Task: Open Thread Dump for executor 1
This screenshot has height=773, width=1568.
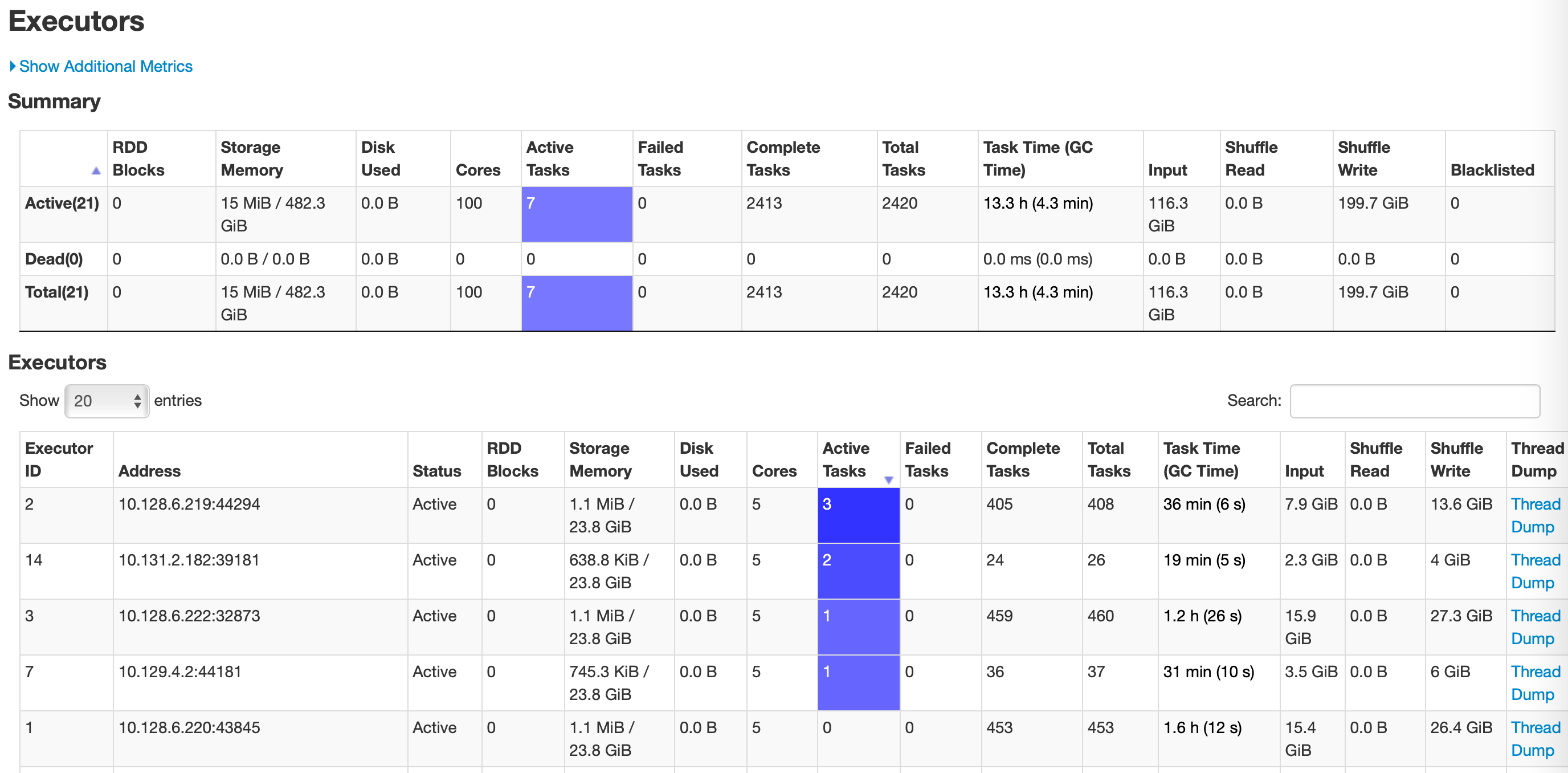Action: [1535, 738]
